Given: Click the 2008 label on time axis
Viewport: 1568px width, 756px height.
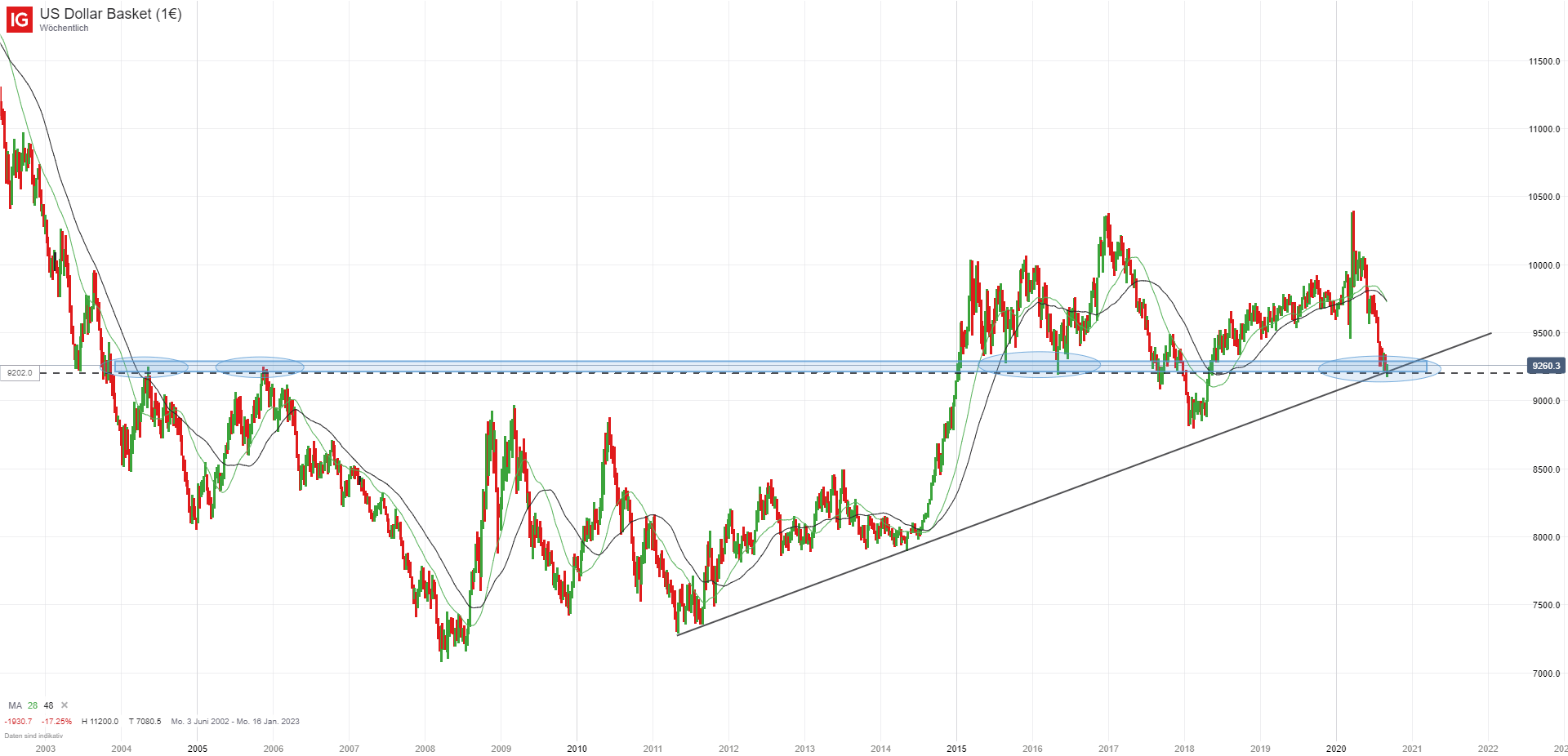Looking at the screenshot, I should click(425, 749).
